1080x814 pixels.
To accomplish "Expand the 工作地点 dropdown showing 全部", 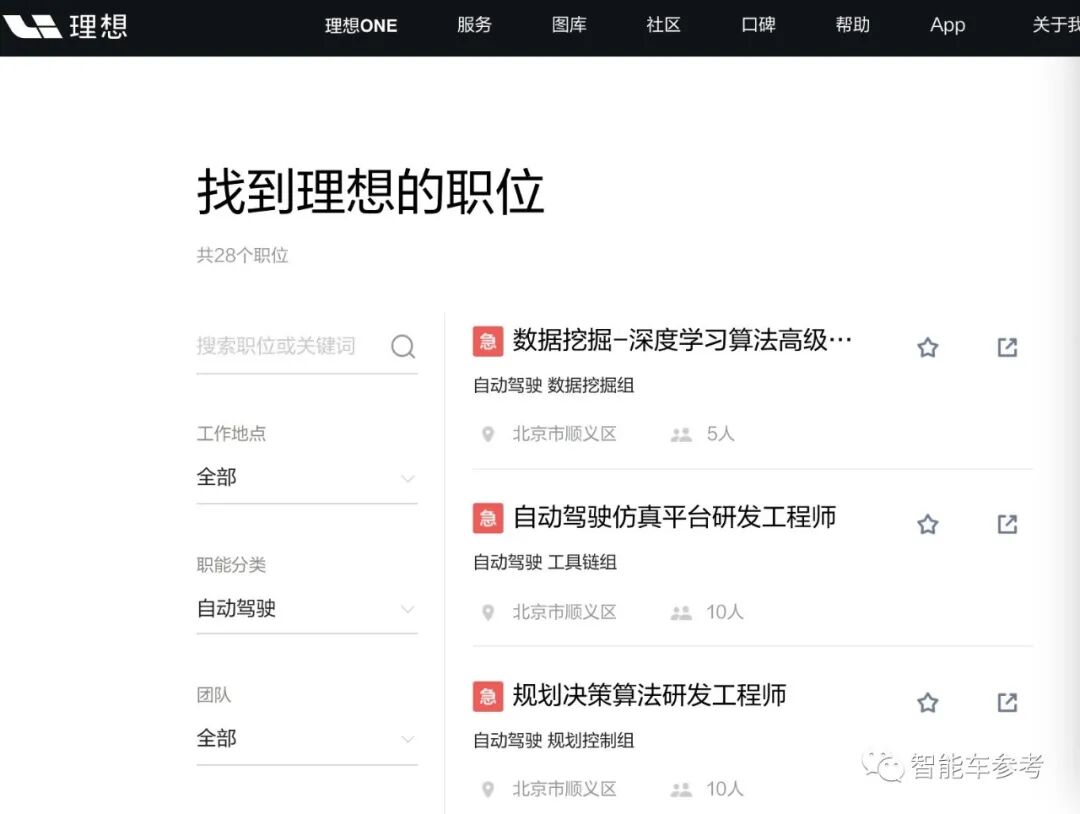I will (307, 477).
